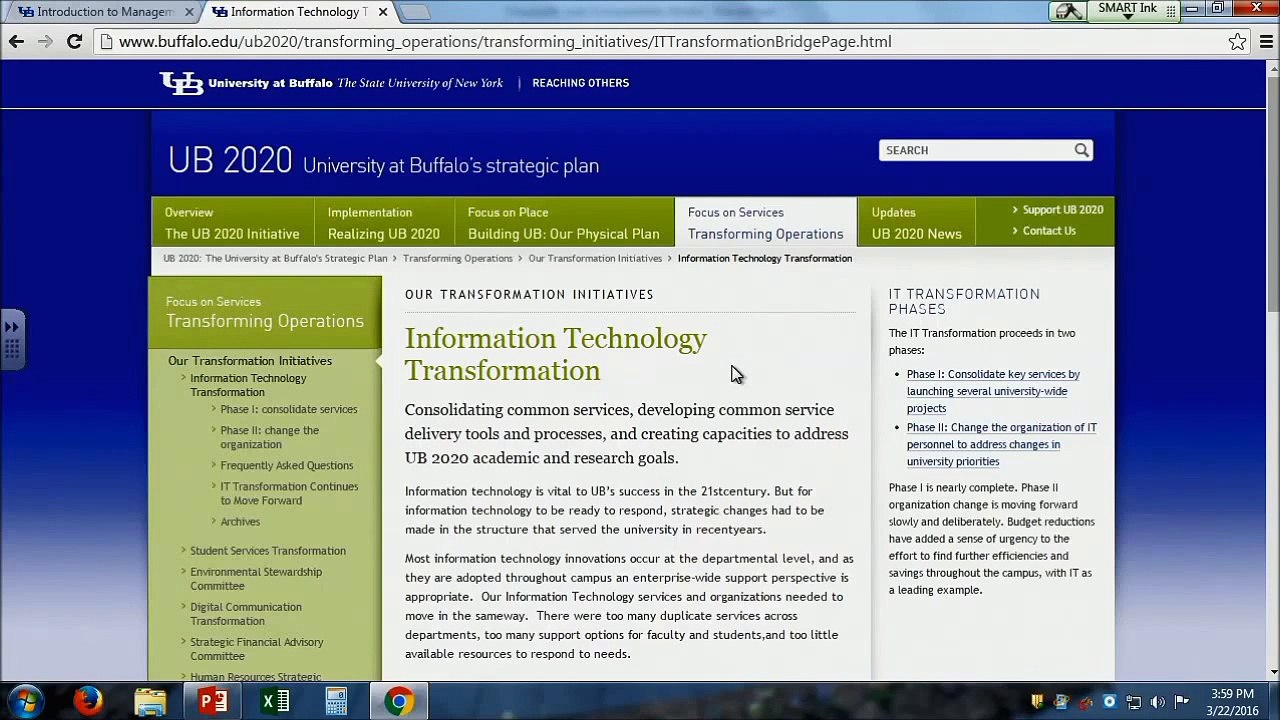Click the page icon beside the URL
This screenshot has height=720, width=1280.
(x=106, y=42)
